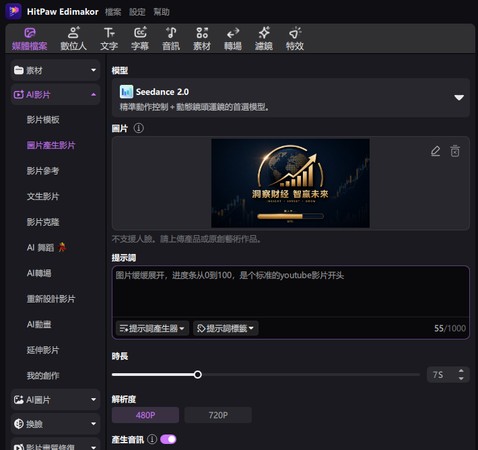Click the 時長 duration slider handle

point(198,375)
